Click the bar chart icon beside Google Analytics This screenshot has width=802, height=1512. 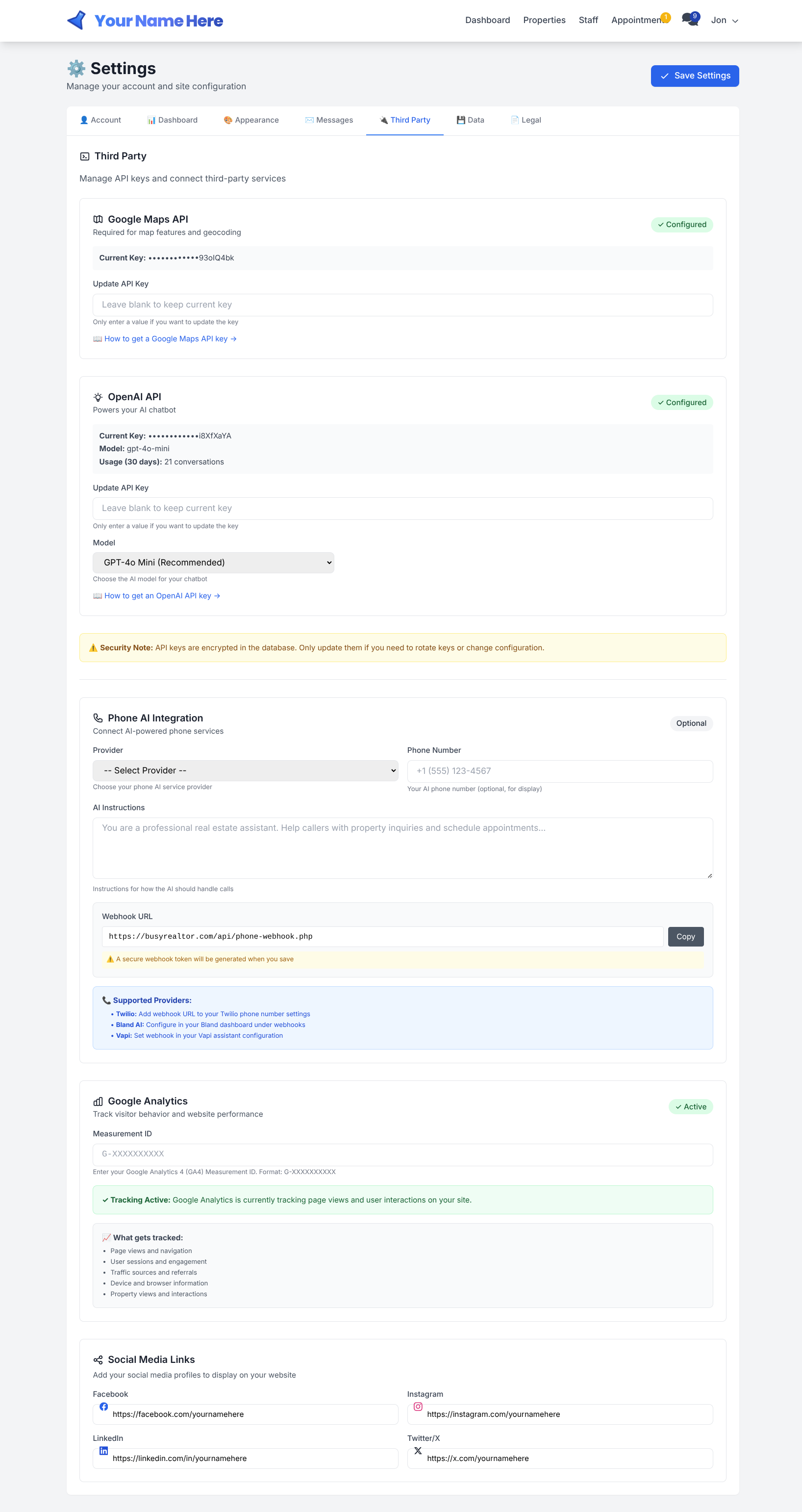[99, 1101]
